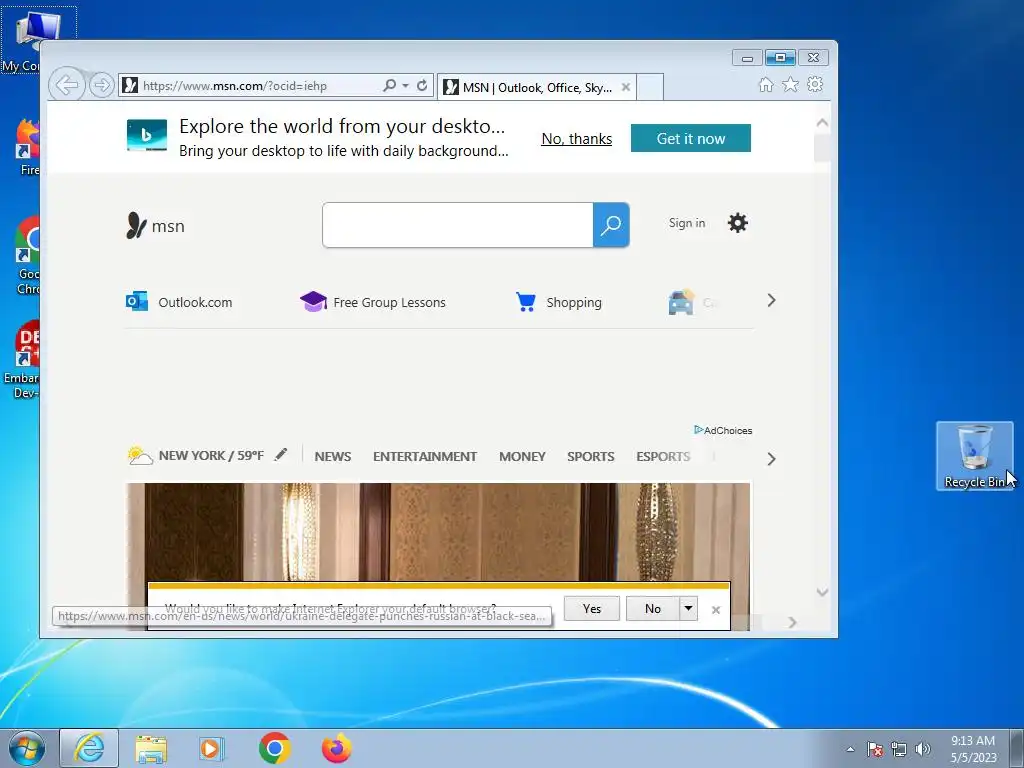Screen dimensions: 1024x768
Task: Click the search magnifier in address bar
Action: (389, 85)
